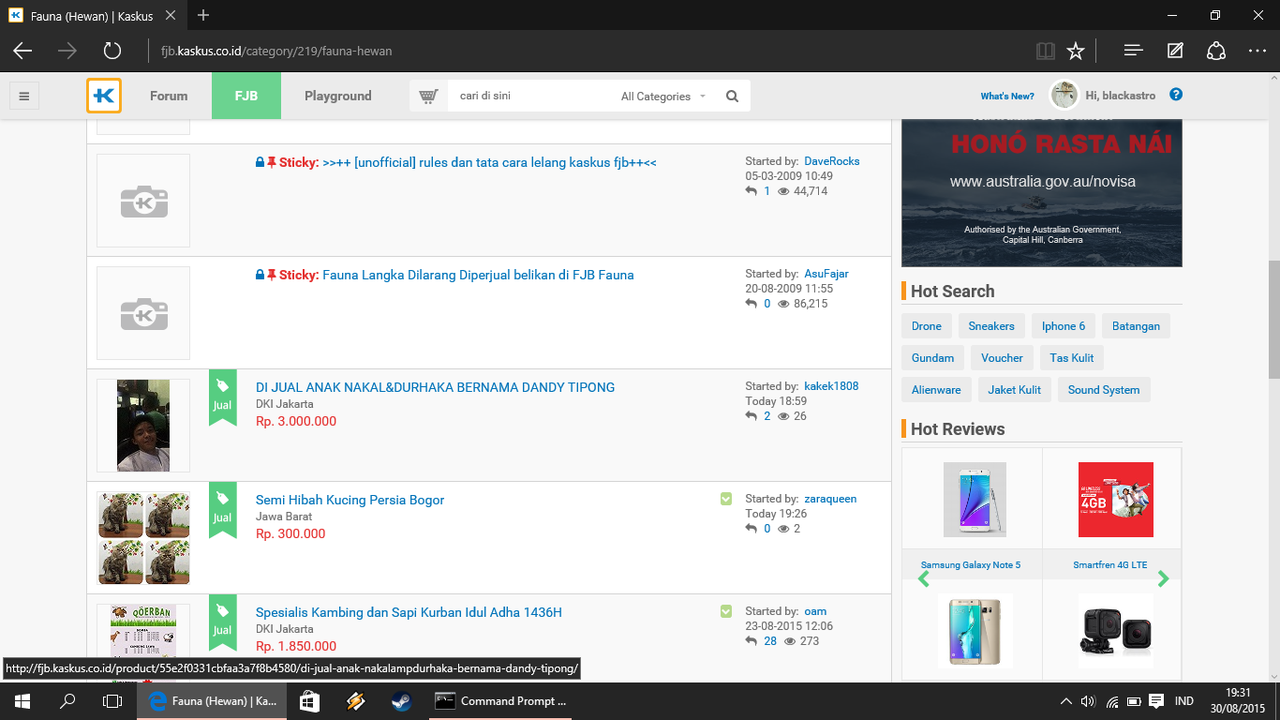The image size is (1280, 720).
Task: Visit DaveRocks user profile
Action: (x=832, y=161)
